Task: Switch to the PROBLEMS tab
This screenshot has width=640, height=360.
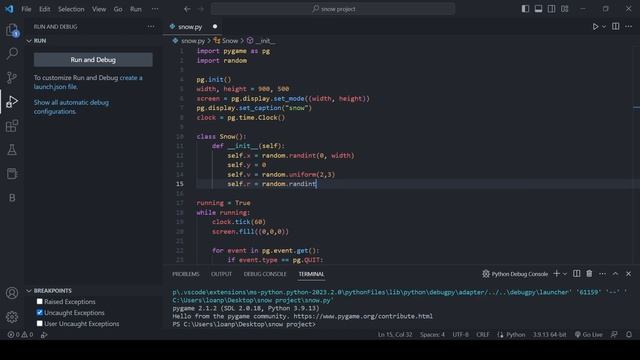Action: click(x=186, y=274)
